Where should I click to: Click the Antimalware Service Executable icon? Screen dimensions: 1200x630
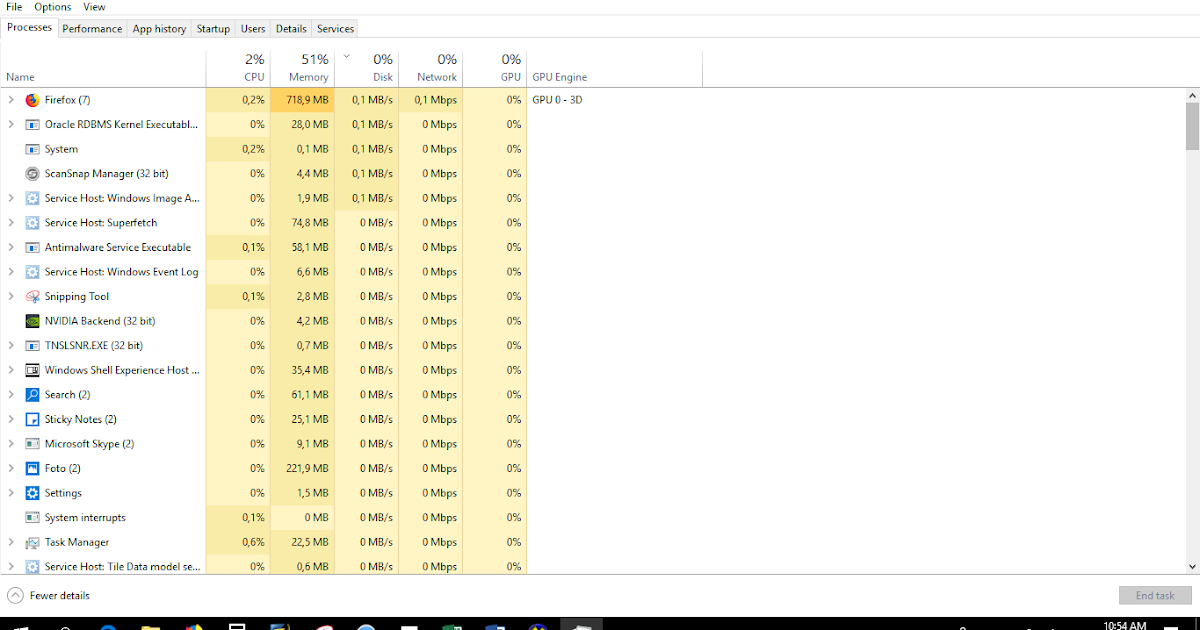32,247
